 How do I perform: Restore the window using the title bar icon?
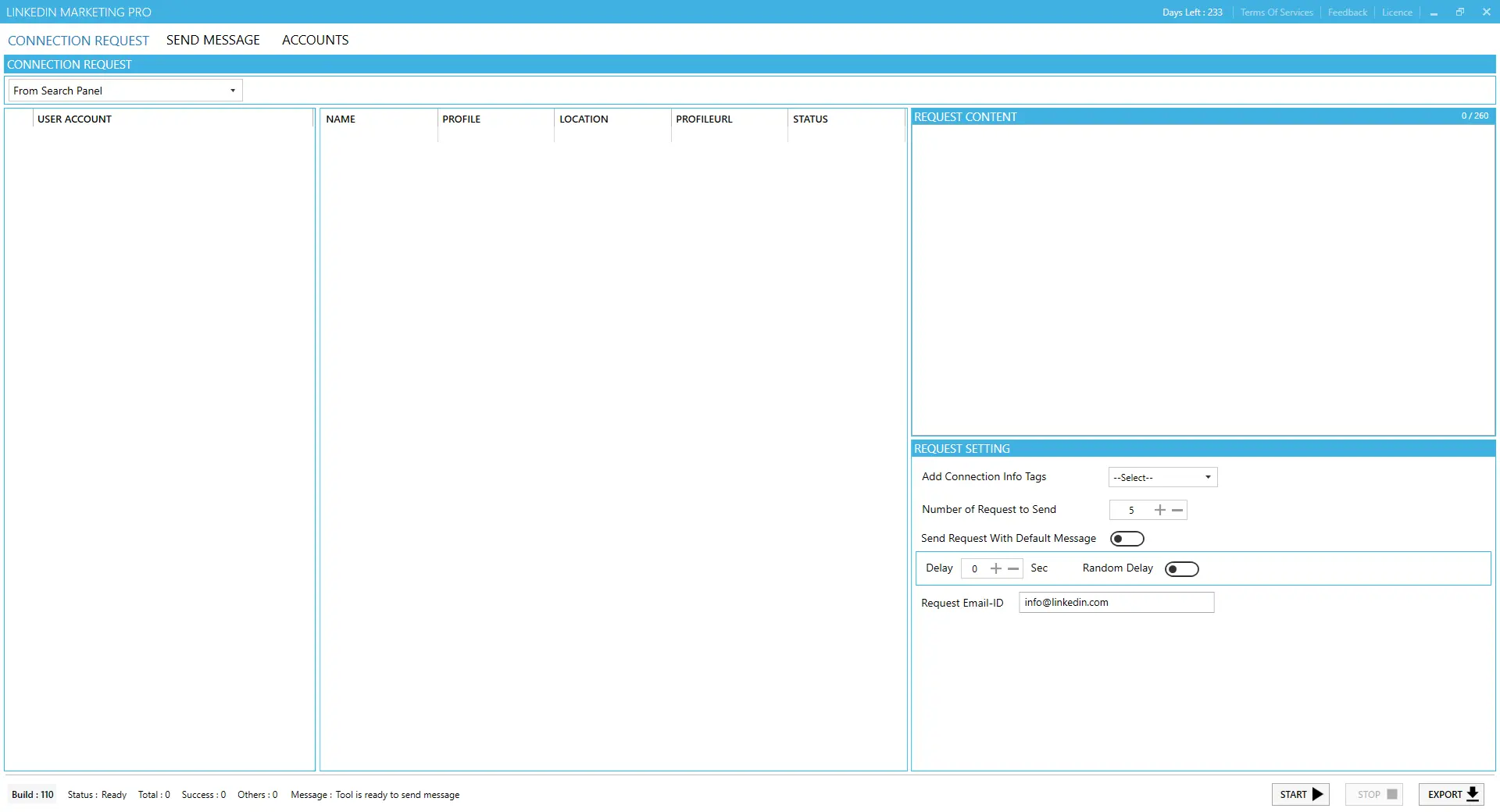pos(1459,12)
